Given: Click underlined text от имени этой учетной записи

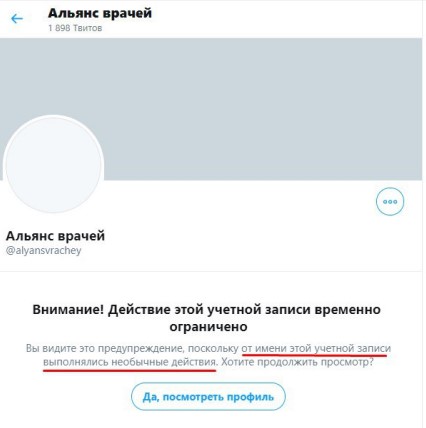Looking at the screenshot, I should tap(316, 349).
